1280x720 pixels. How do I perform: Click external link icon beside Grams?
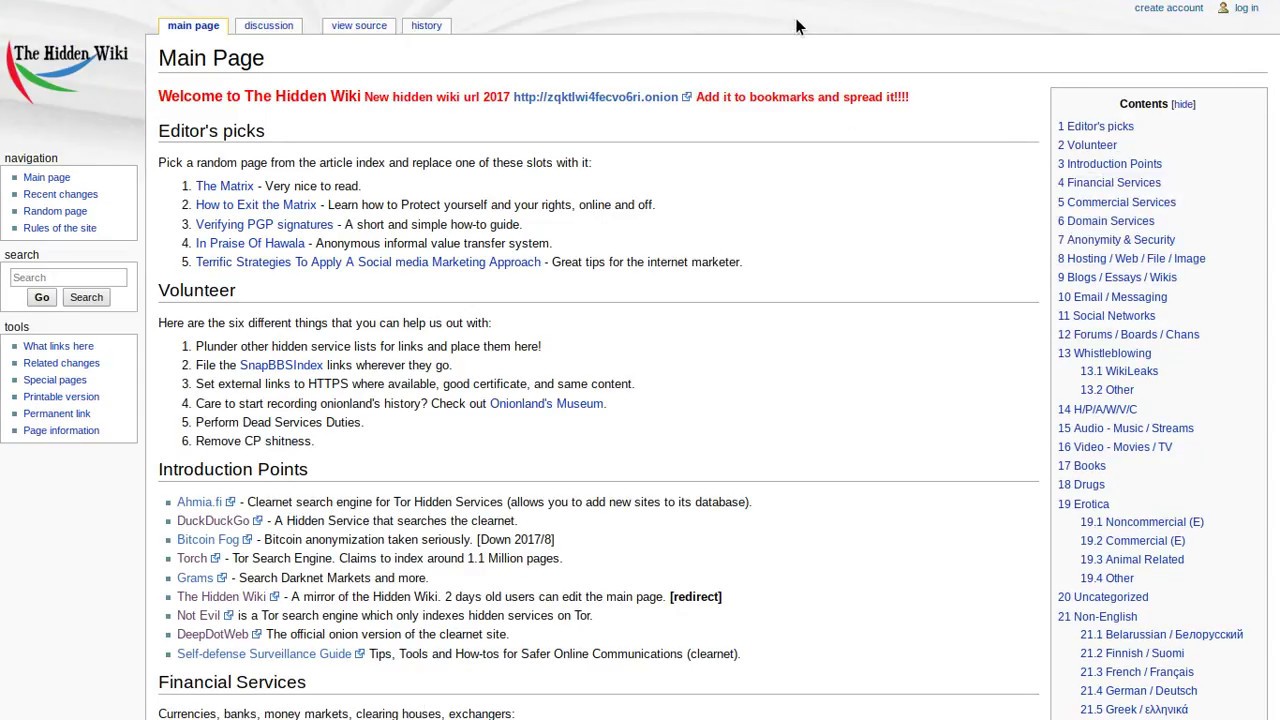click(x=222, y=578)
